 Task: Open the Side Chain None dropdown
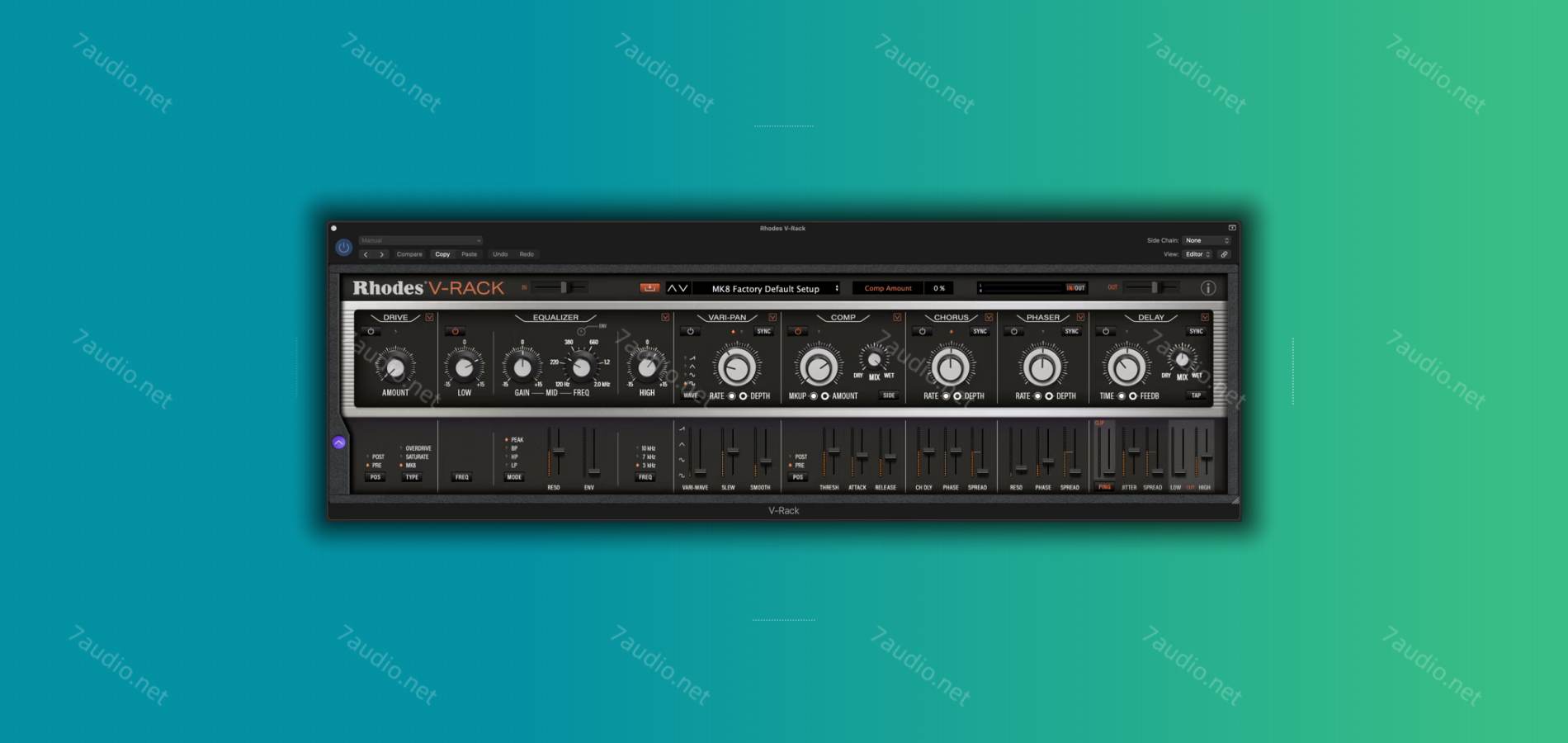coord(1207,240)
